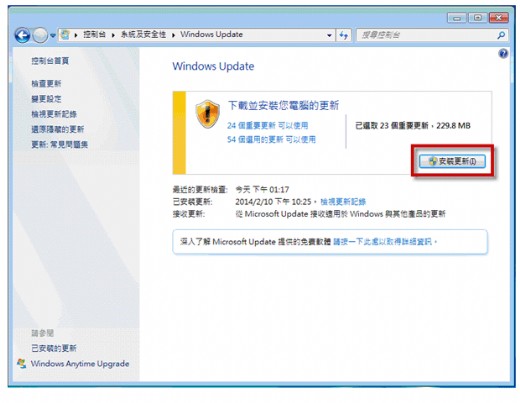The height and width of the screenshot is (403, 520).
Task: Select 變更設定 in the left sidebar
Action: [46, 99]
